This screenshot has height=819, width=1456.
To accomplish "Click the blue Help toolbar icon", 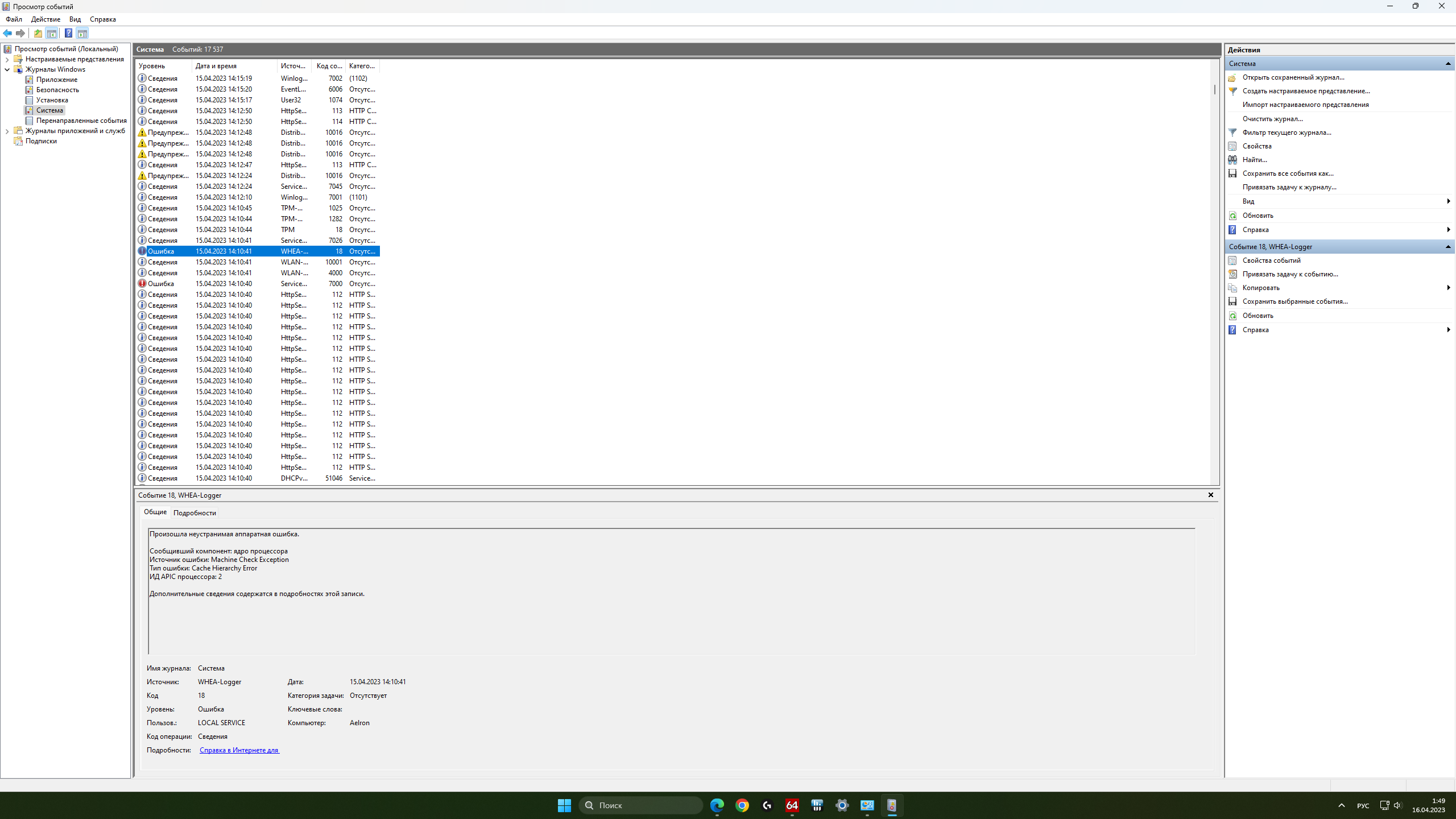I will tap(68, 33).
